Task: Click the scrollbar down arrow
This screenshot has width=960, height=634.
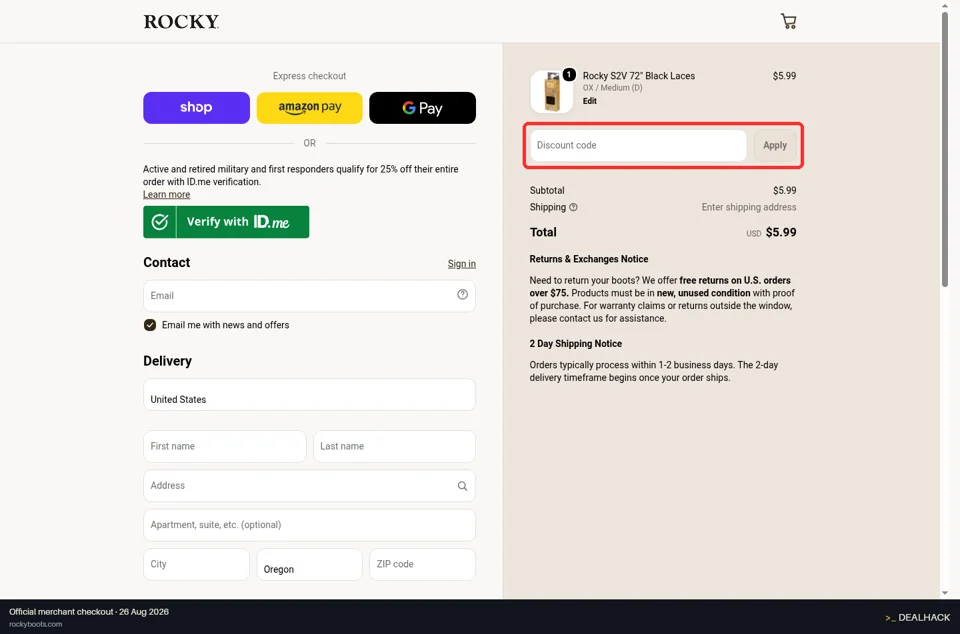Action: point(945,592)
